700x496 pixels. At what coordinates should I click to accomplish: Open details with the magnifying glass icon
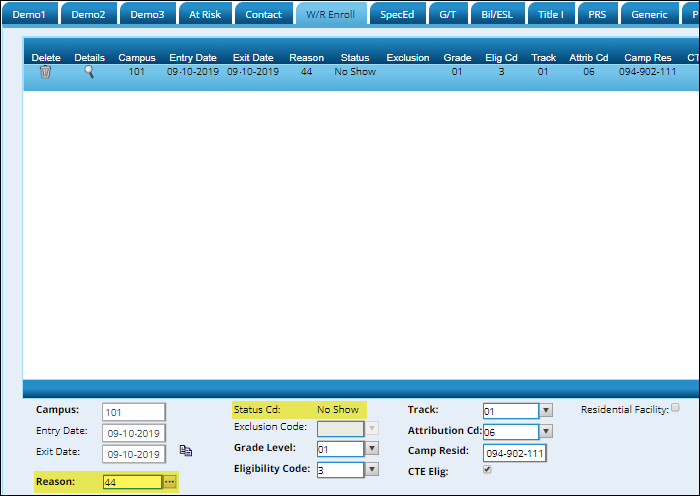89,71
